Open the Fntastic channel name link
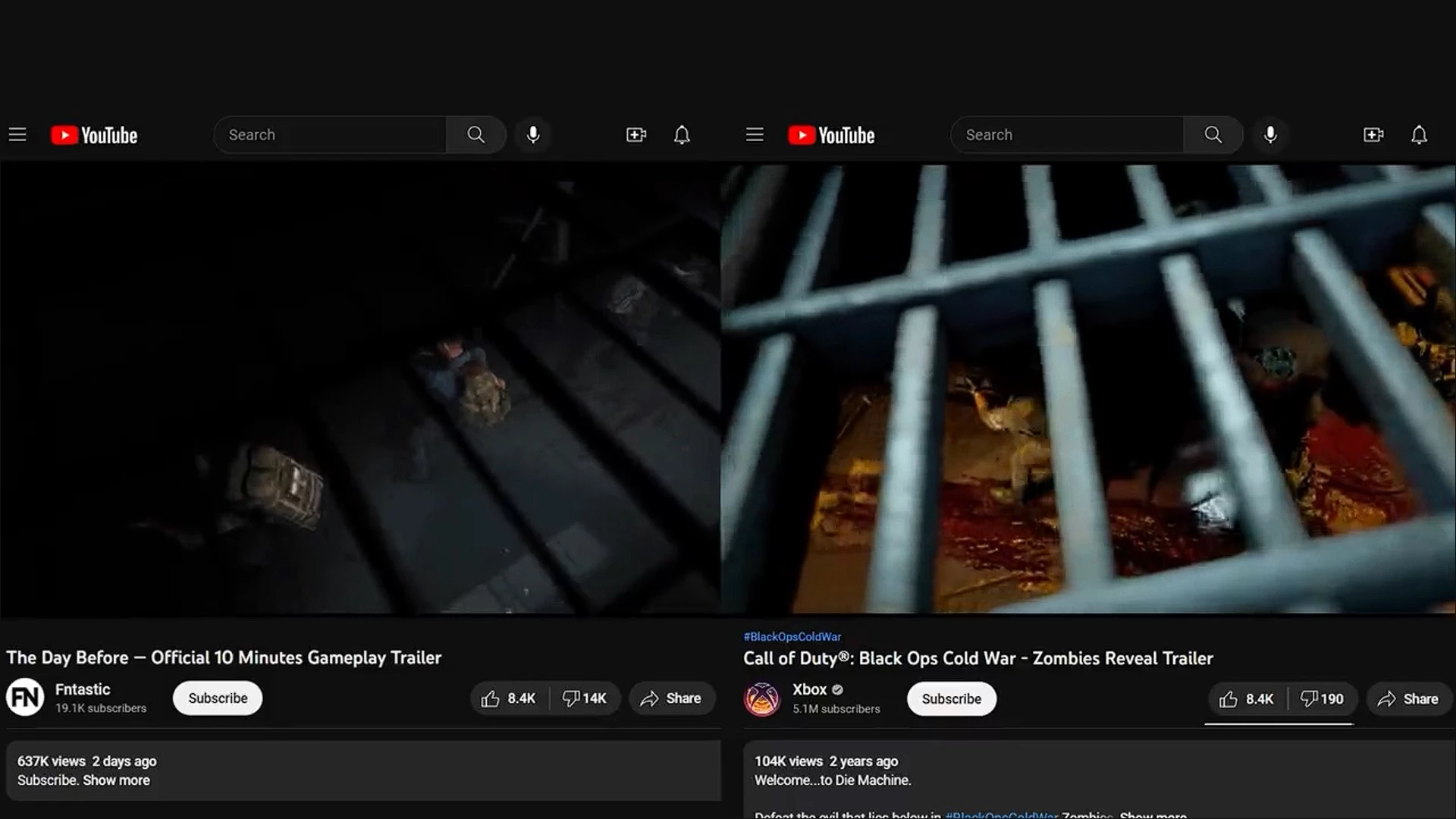Viewport: 1456px width, 819px height. 83,689
